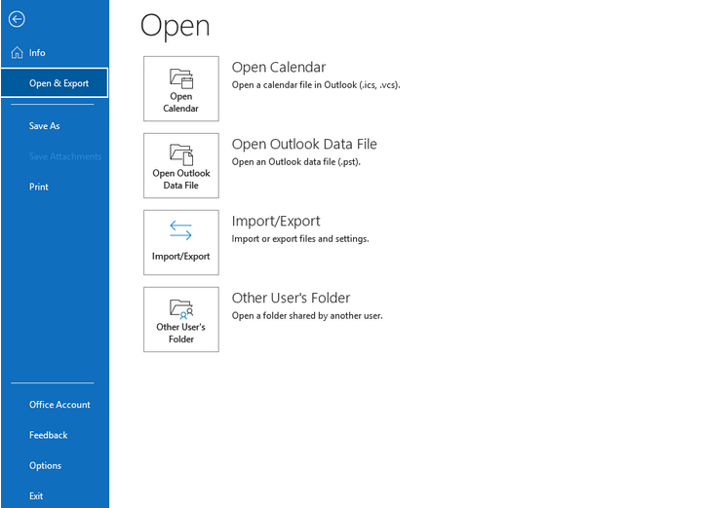Click the Open Calendar heading text
712x508 pixels.
click(279, 67)
